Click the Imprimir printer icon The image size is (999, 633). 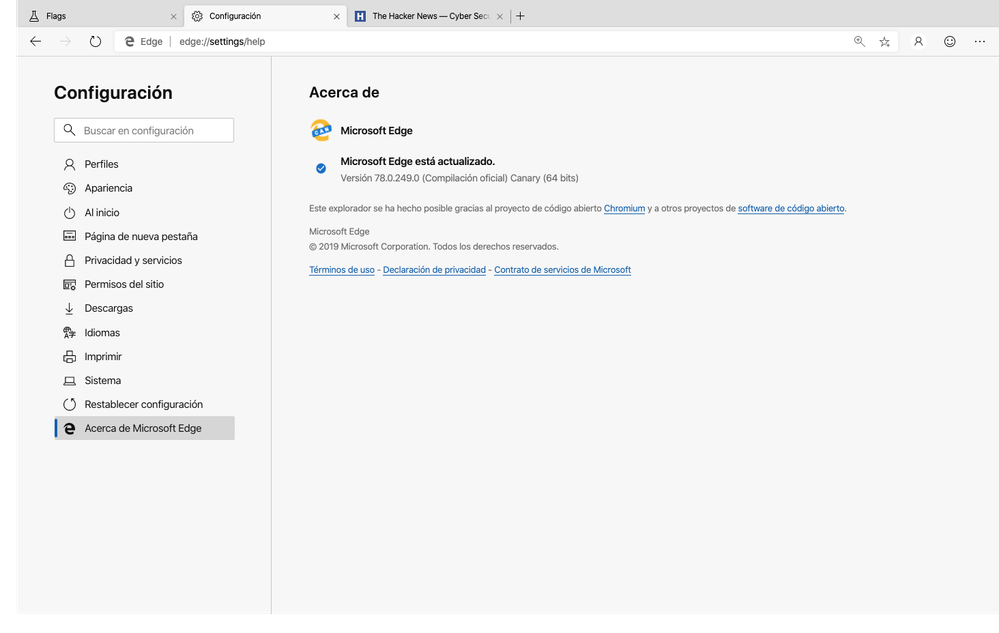69,357
